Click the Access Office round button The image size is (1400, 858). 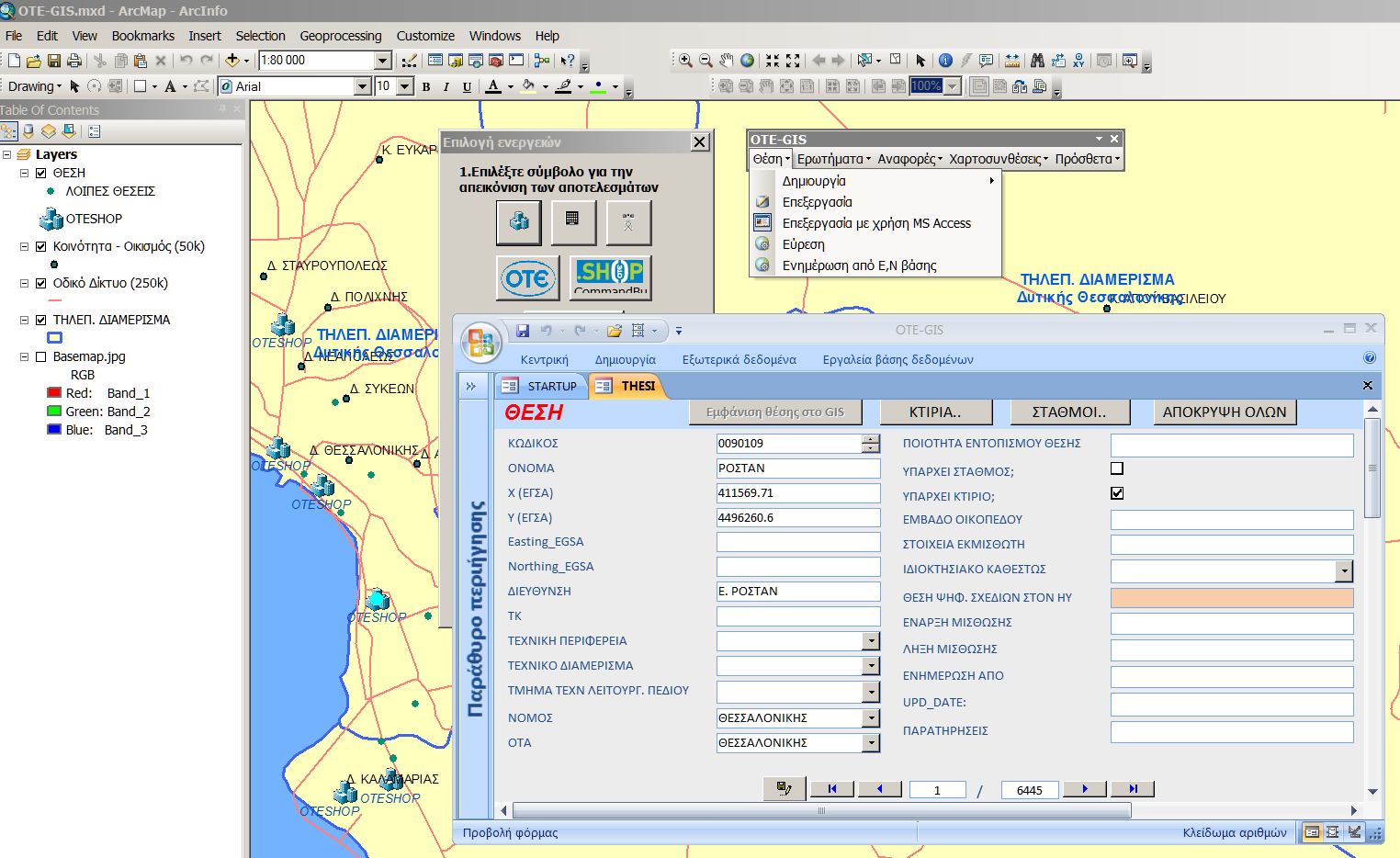480,342
